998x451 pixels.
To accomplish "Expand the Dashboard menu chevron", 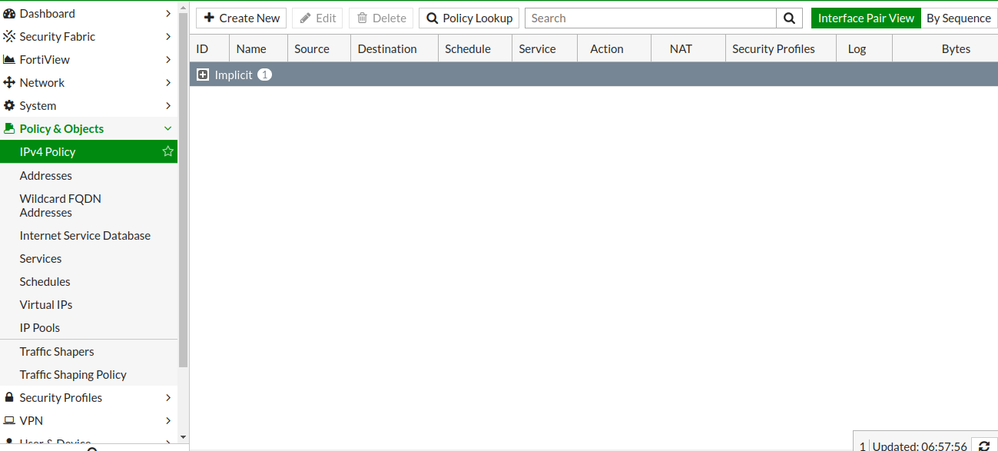I will coord(168,13).
